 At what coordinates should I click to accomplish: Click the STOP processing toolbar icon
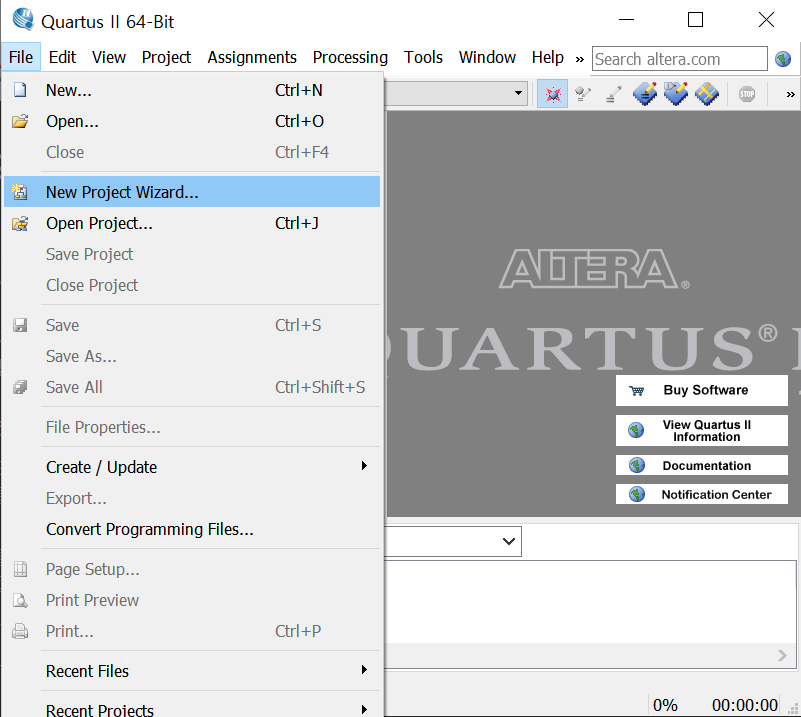tap(747, 94)
